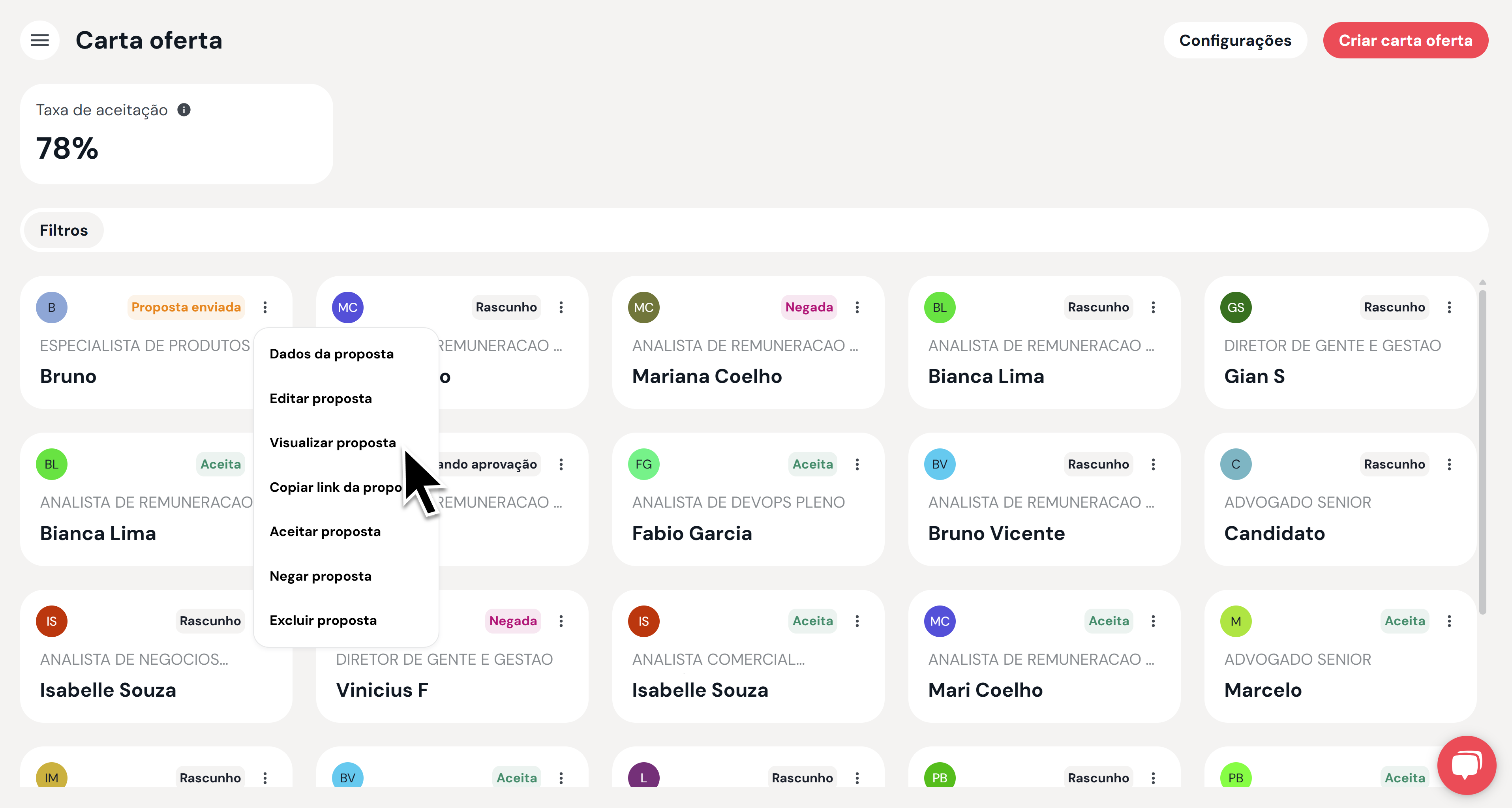This screenshot has height=808, width=1512.
Task: Open the Configurações button
Action: pyautogui.click(x=1235, y=41)
